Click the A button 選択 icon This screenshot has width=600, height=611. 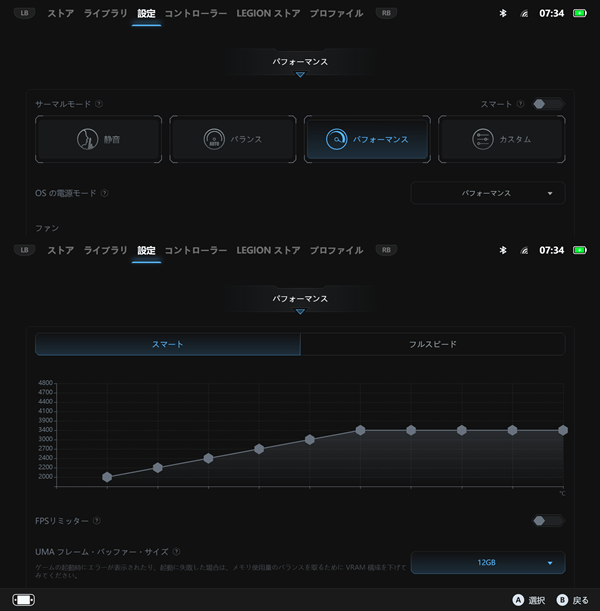518,600
